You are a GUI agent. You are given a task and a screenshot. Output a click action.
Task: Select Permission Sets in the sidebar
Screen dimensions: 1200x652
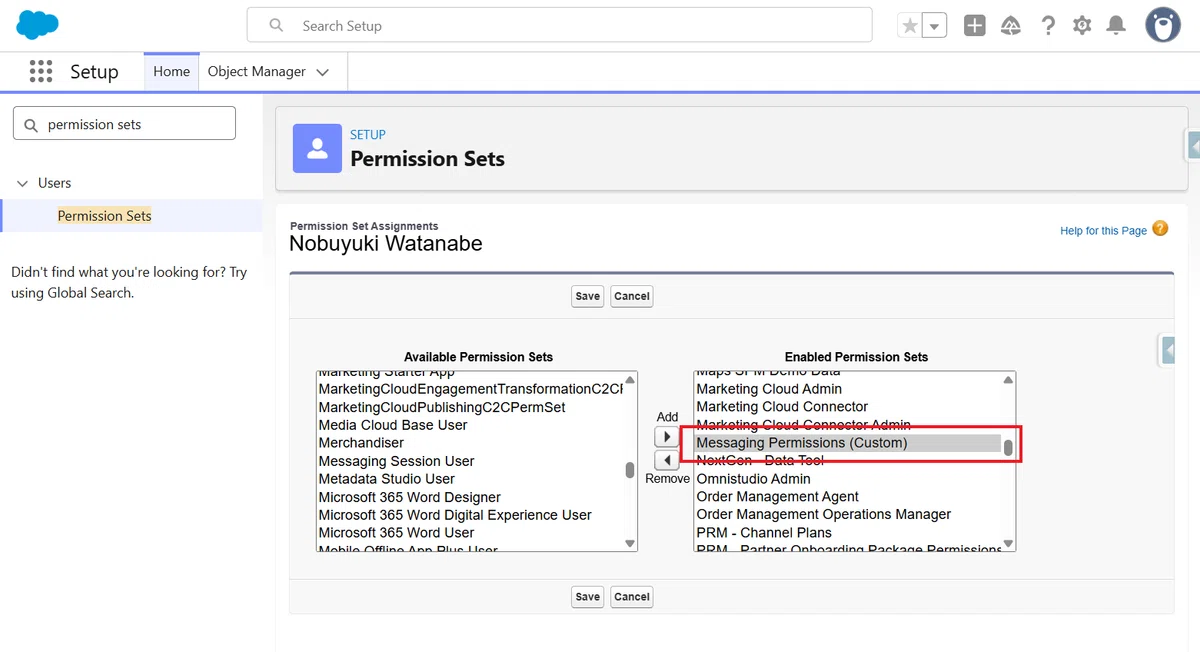pyautogui.click(x=105, y=216)
